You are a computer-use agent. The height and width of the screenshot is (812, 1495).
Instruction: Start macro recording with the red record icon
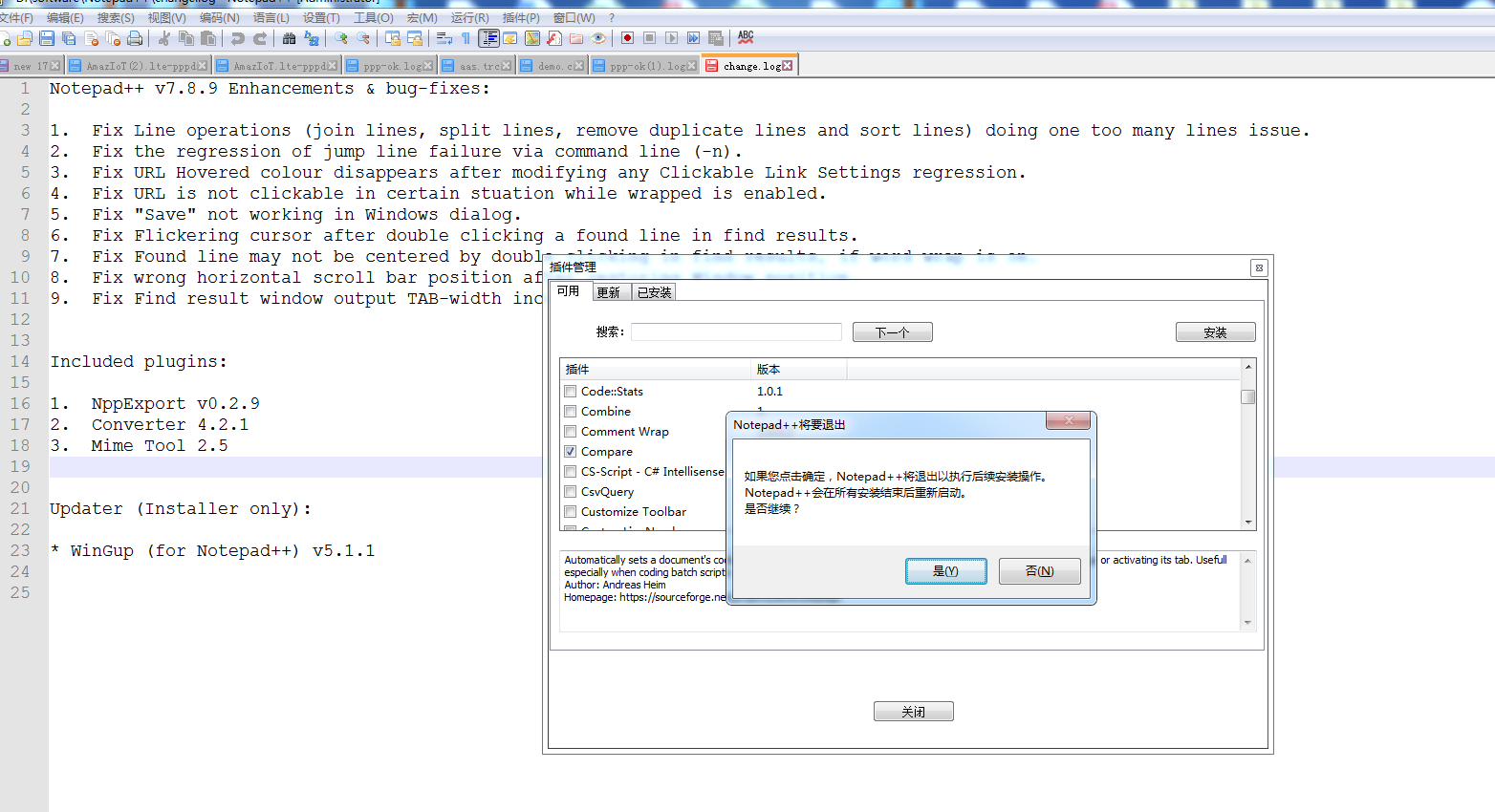pos(627,38)
